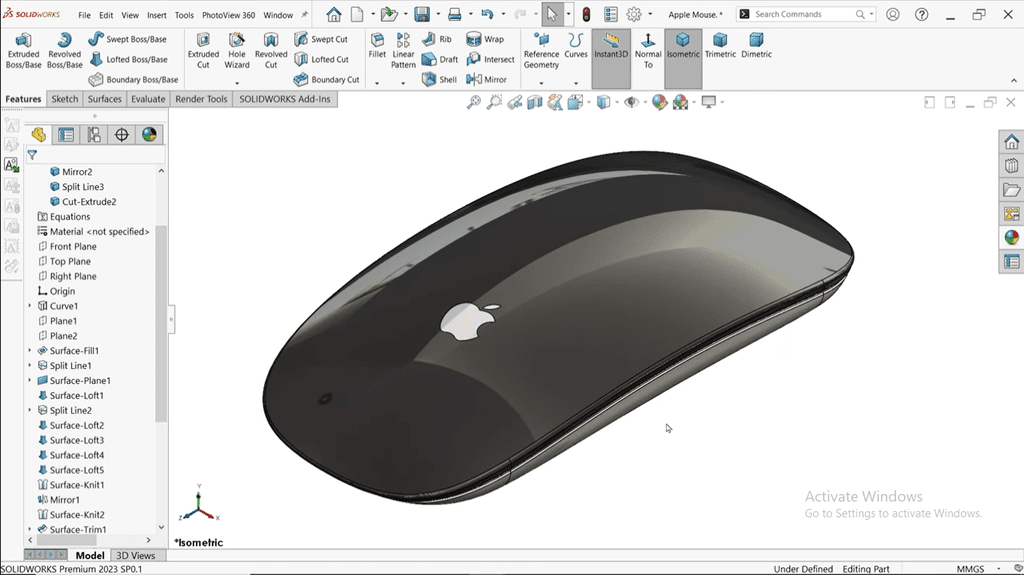
Task: Select the Extruded Boss/Base tool
Action: 24,50
